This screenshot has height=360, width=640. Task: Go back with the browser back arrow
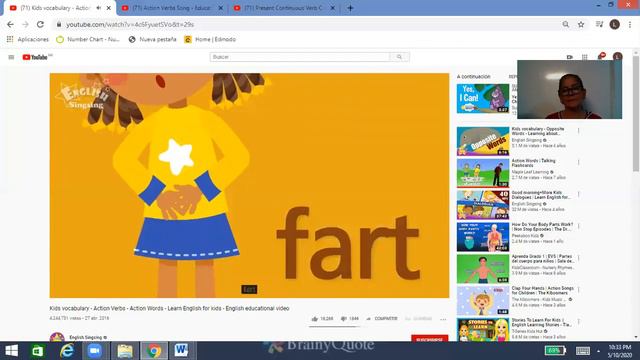click(10, 24)
